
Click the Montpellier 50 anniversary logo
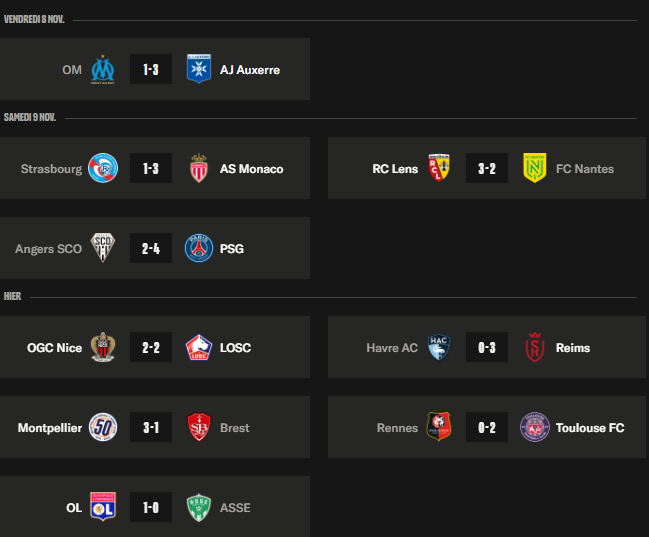click(103, 427)
